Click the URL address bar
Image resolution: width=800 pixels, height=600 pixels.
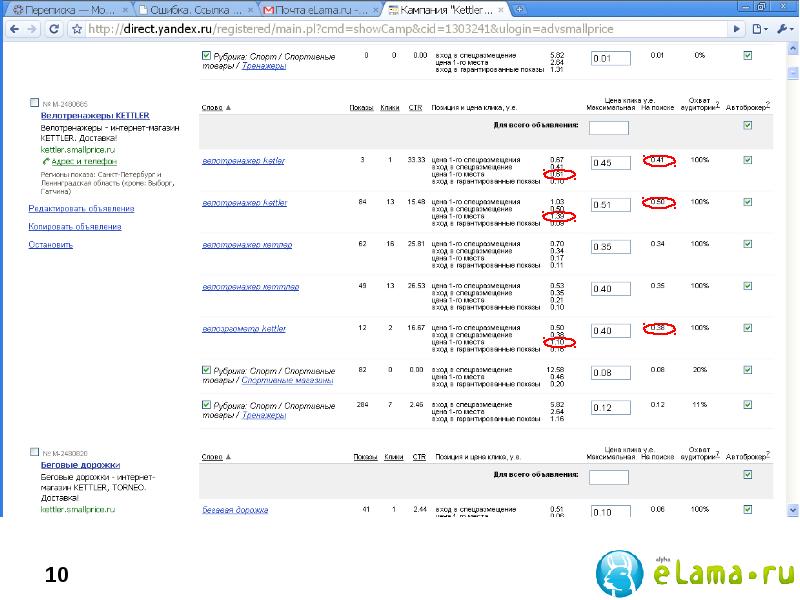click(400, 29)
